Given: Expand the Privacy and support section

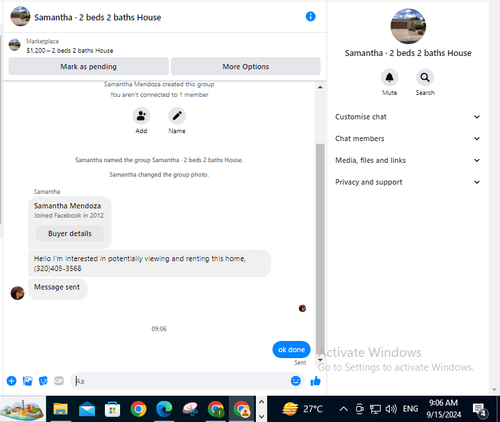Looking at the screenshot, I should click(407, 182).
